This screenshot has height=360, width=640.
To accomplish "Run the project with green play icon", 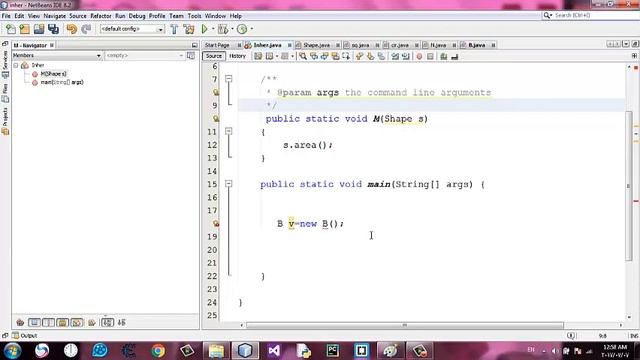I will 204,29.
